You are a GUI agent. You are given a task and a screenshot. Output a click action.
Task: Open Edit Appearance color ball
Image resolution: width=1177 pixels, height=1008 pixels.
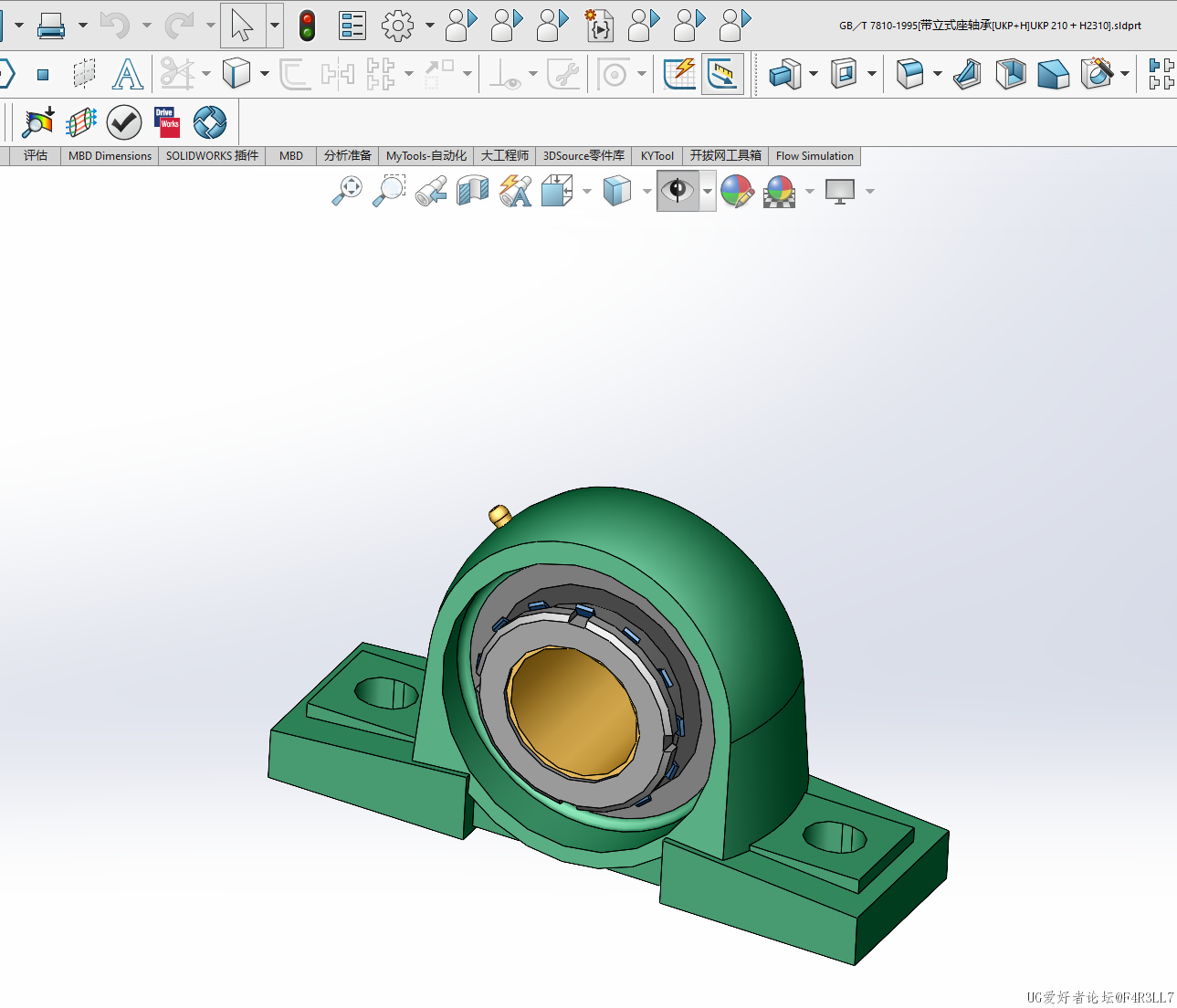737,191
